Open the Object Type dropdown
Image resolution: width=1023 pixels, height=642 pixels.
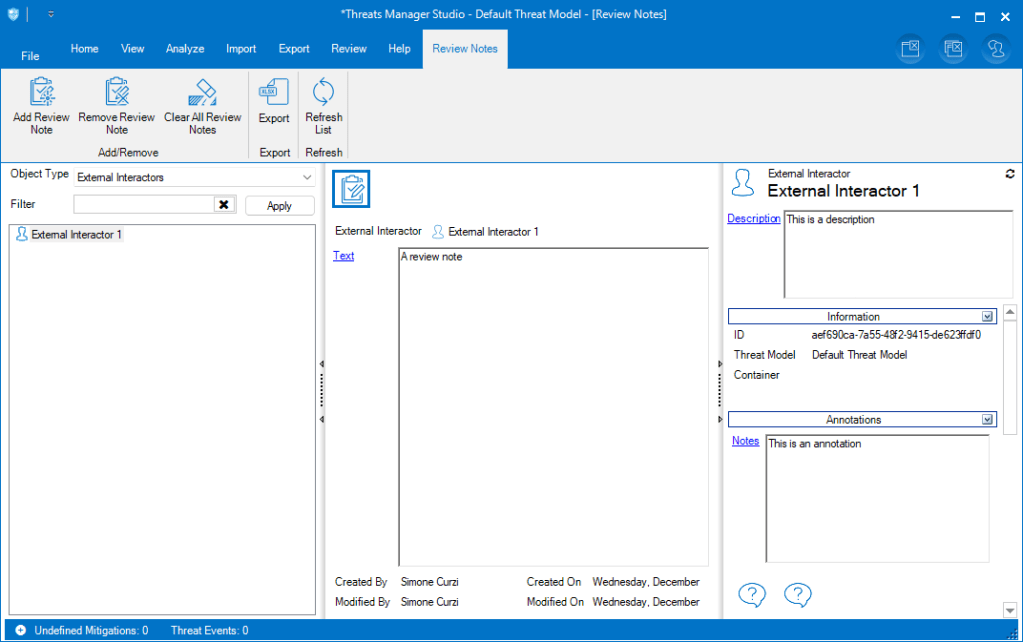click(307, 178)
